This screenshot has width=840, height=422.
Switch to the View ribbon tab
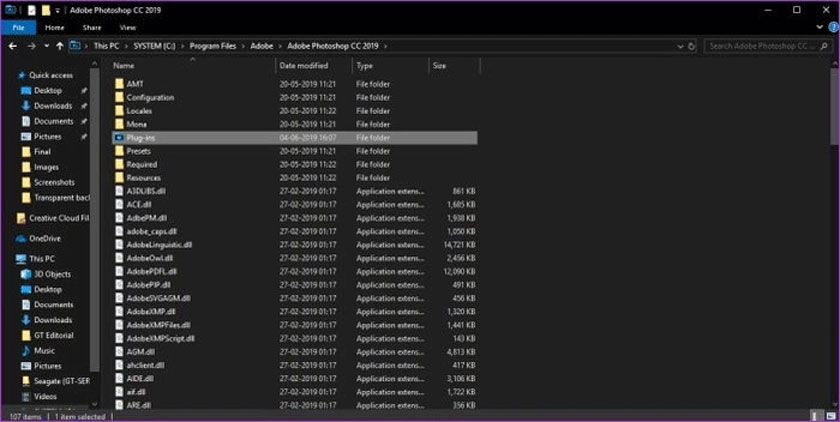tap(127, 28)
